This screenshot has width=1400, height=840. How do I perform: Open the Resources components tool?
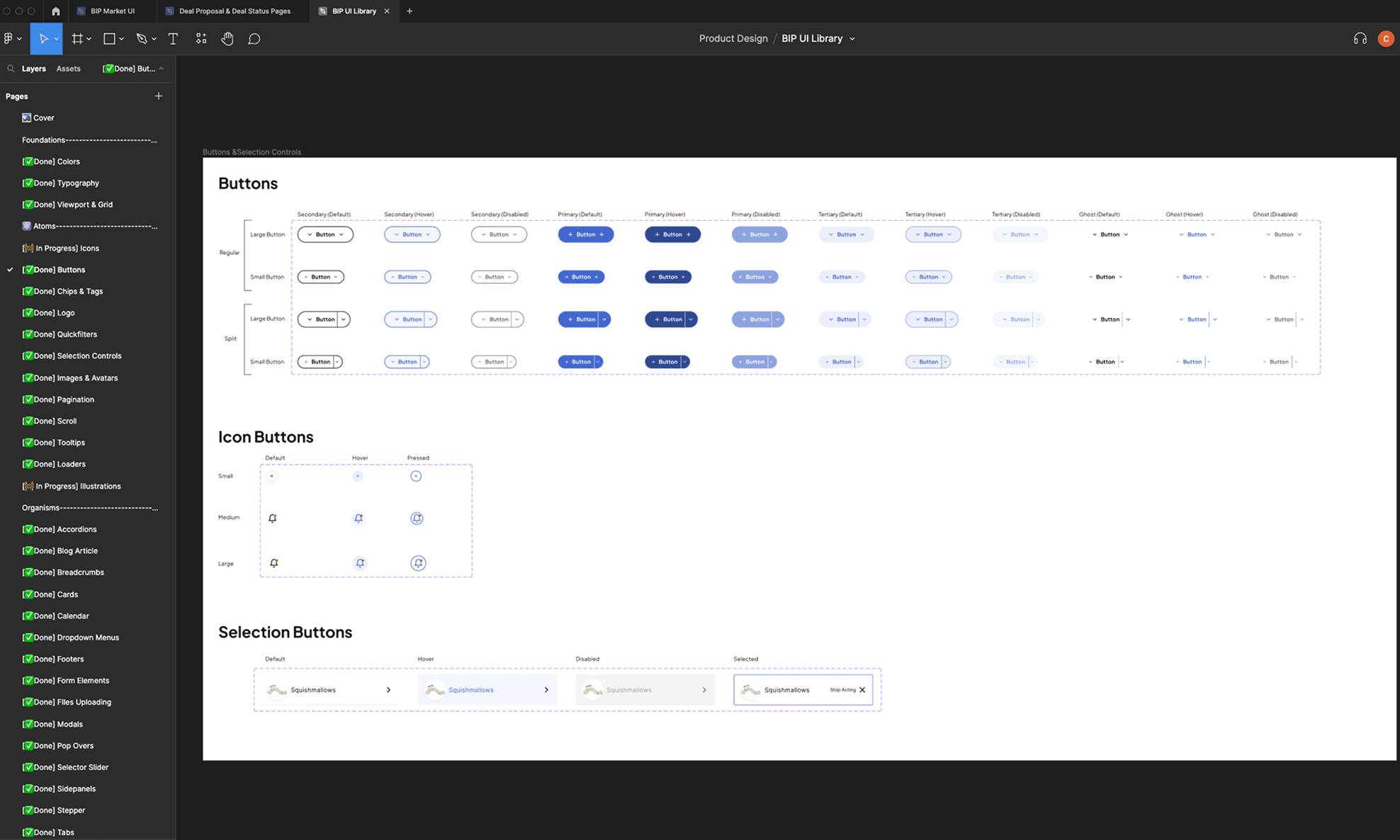[x=201, y=39]
